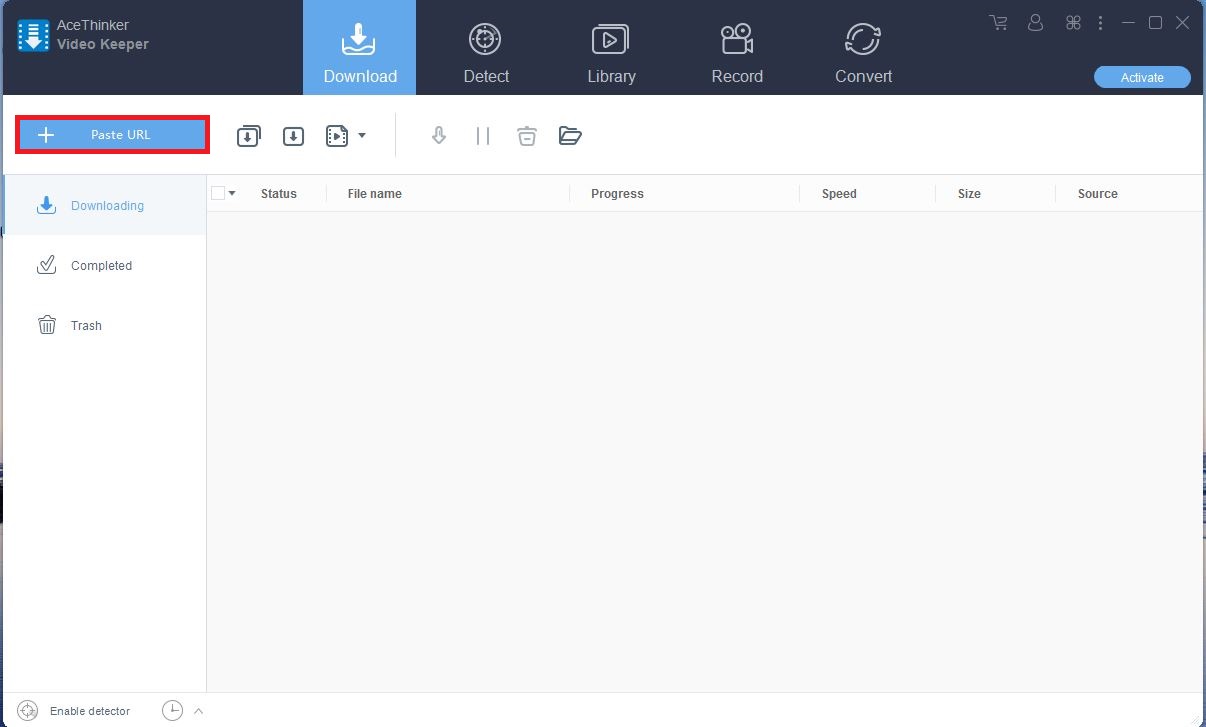Click the Speed column header
Viewport: 1206px width, 727px height.
(839, 194)
